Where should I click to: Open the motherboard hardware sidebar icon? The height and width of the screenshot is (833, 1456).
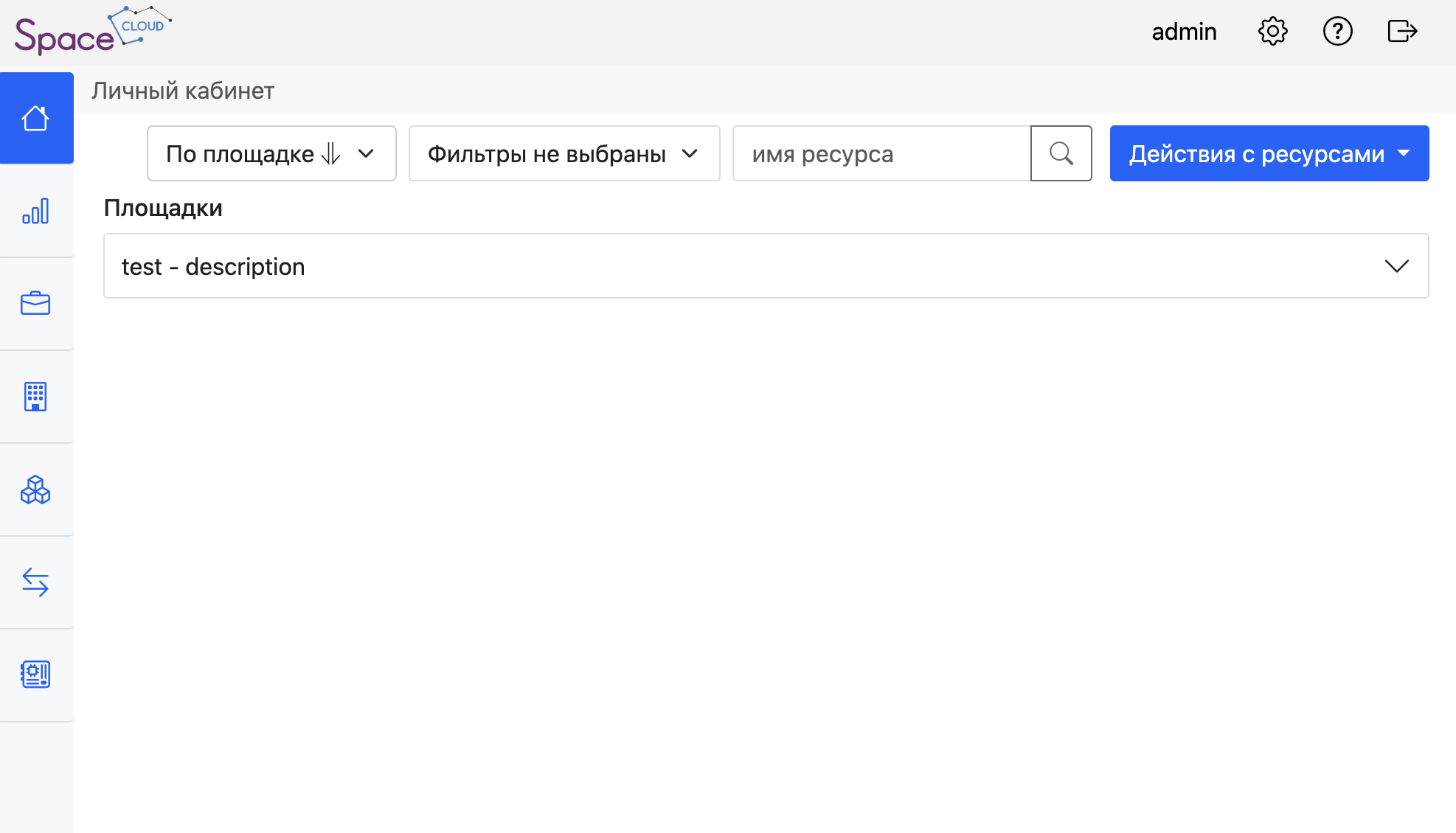coord(35,675)
